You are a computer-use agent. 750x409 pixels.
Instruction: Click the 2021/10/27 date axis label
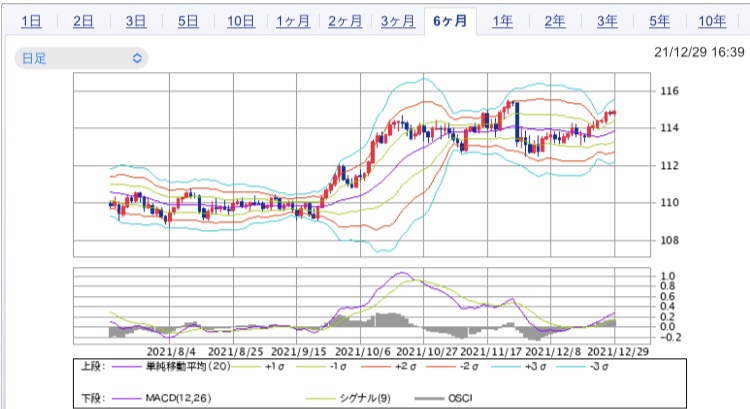coord(427,352)
